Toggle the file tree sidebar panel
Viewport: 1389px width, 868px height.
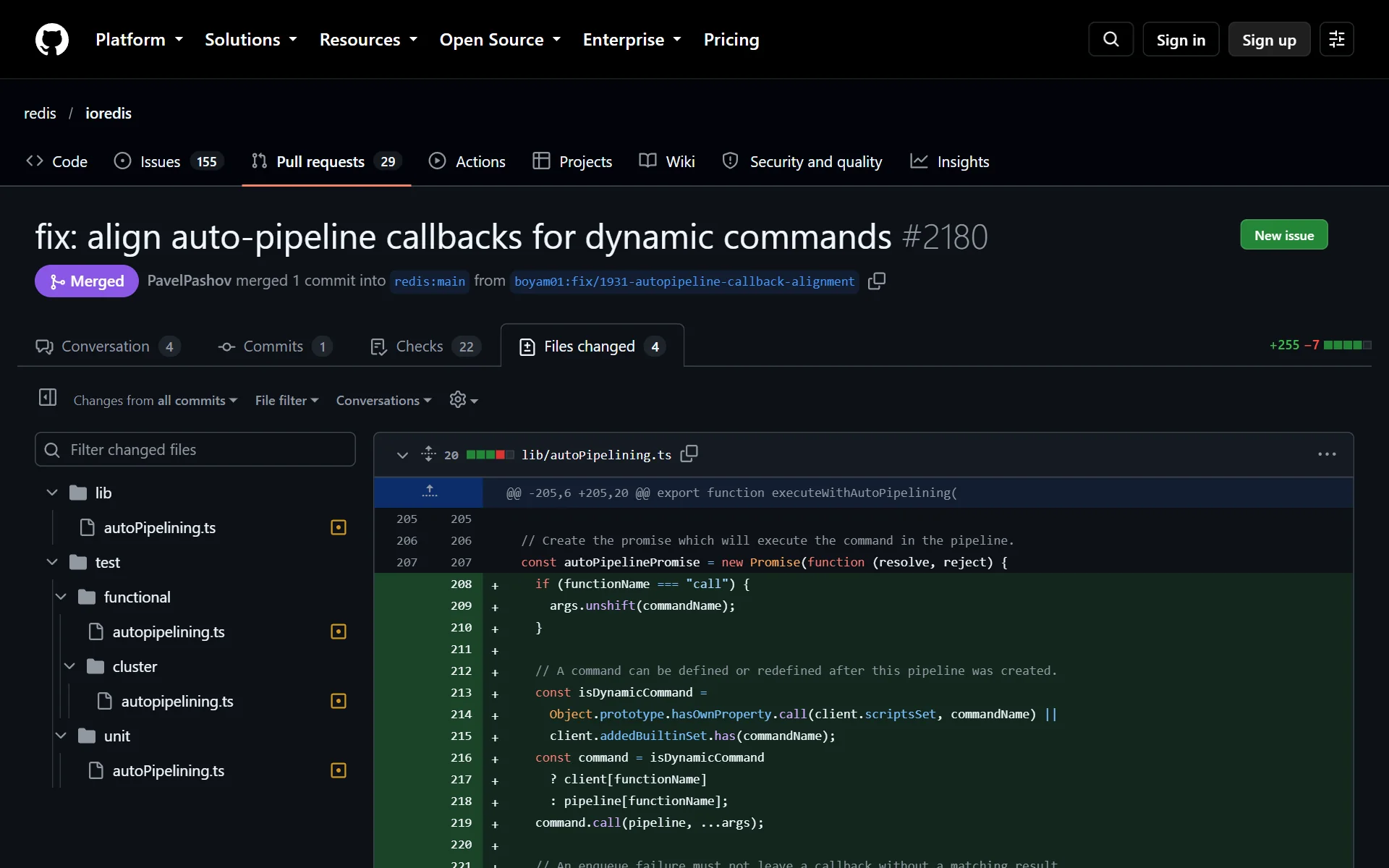click(48, 398)
